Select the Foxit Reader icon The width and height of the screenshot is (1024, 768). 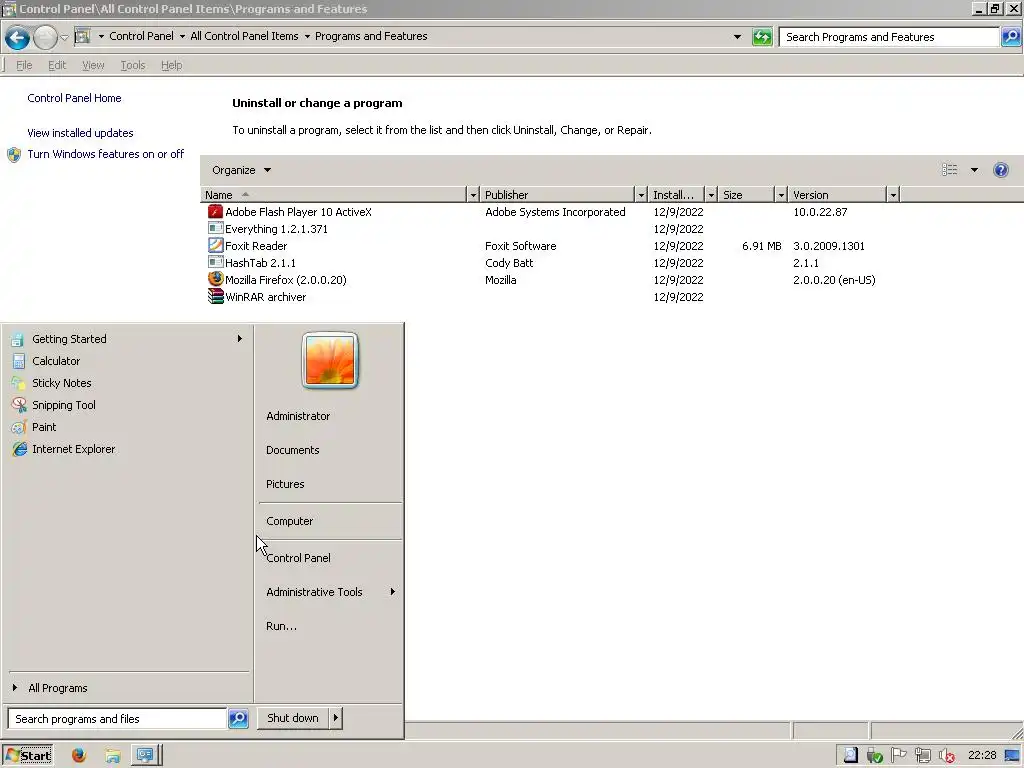(215, 246)
